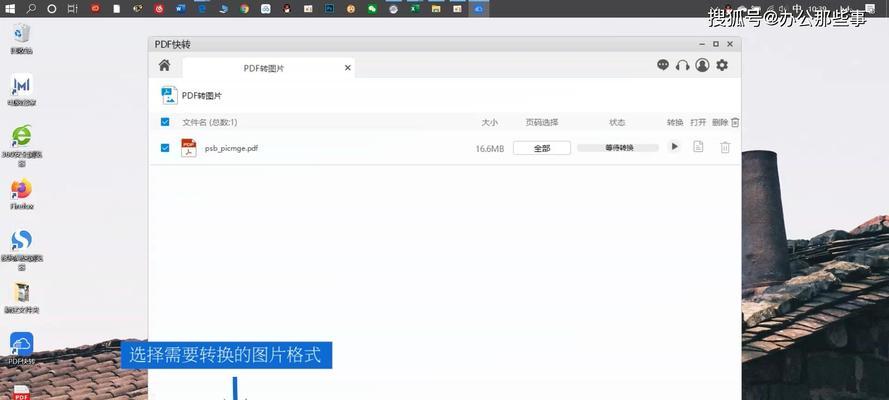Select the psb_picmge.pdf file name

point(231,148)
